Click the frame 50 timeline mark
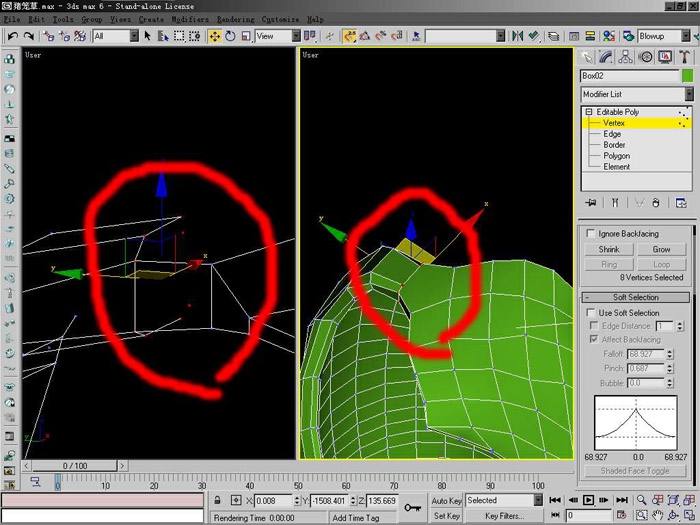700x525 pixels. [x=298, y=485]
